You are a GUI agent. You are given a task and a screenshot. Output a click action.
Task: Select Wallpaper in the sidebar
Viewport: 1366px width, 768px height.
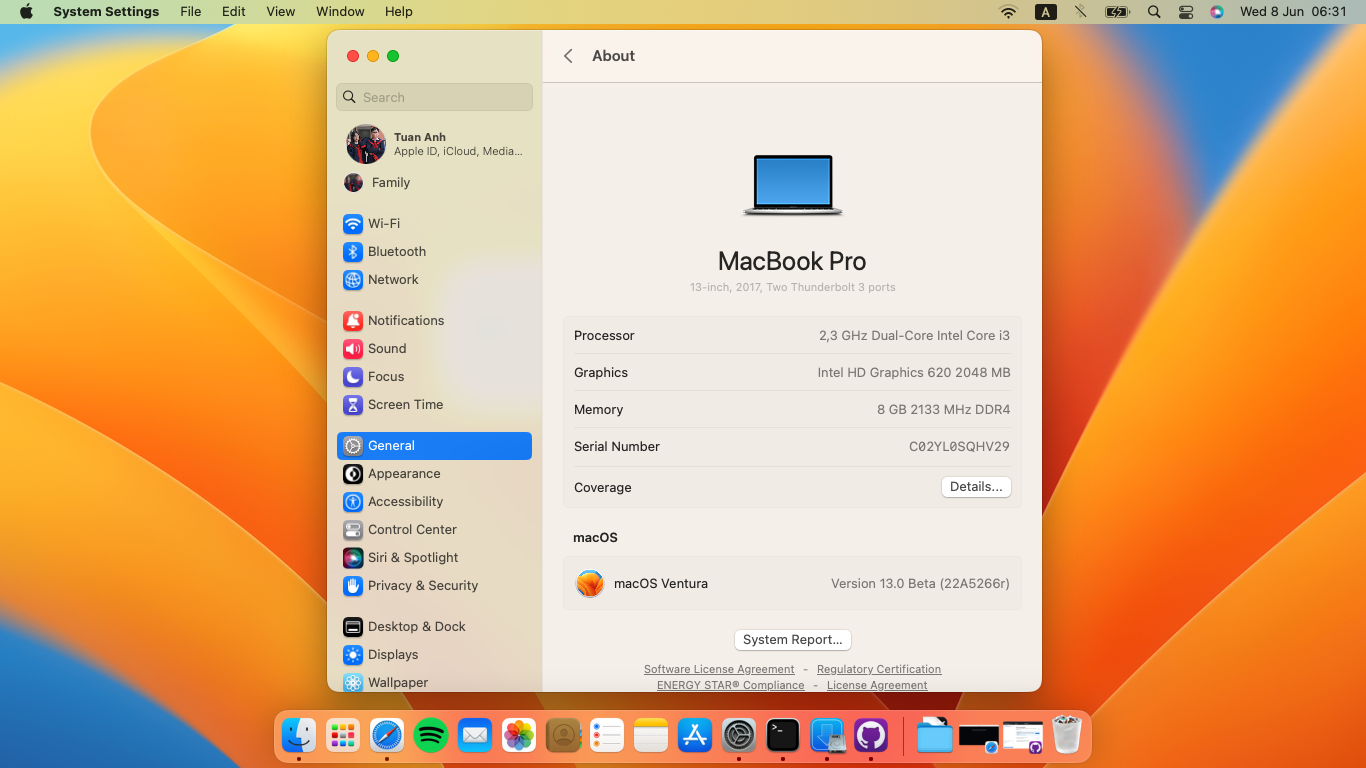point(434,683)
